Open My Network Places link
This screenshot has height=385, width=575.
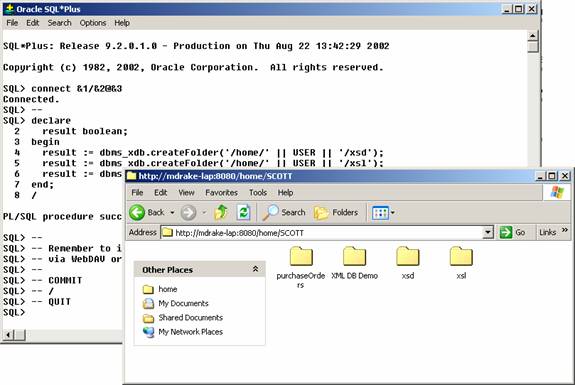190,332
